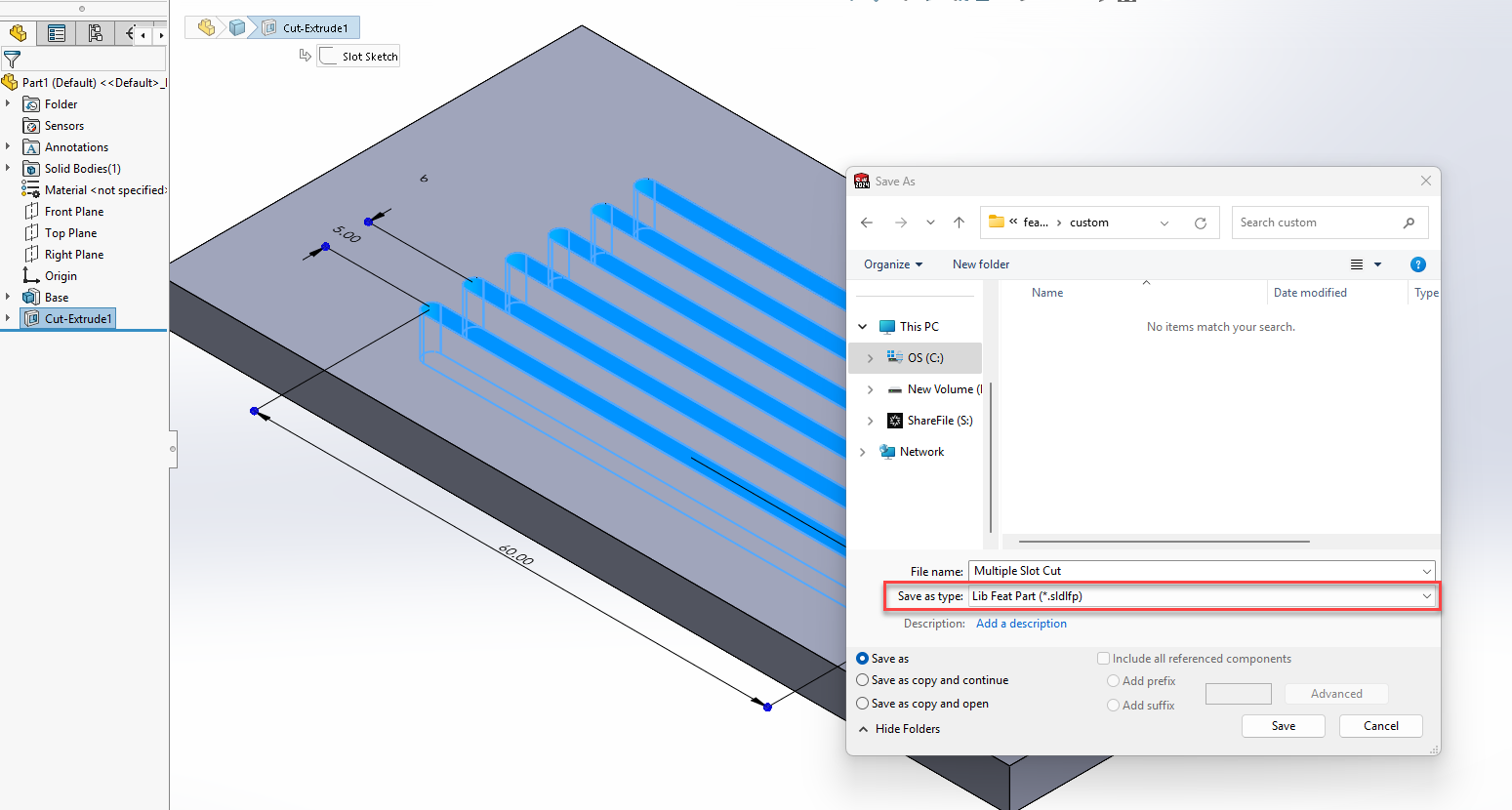Open the ConfigurationManager tab icon
This screenshot has width=1512, height=810.
[x=95, y=33]
